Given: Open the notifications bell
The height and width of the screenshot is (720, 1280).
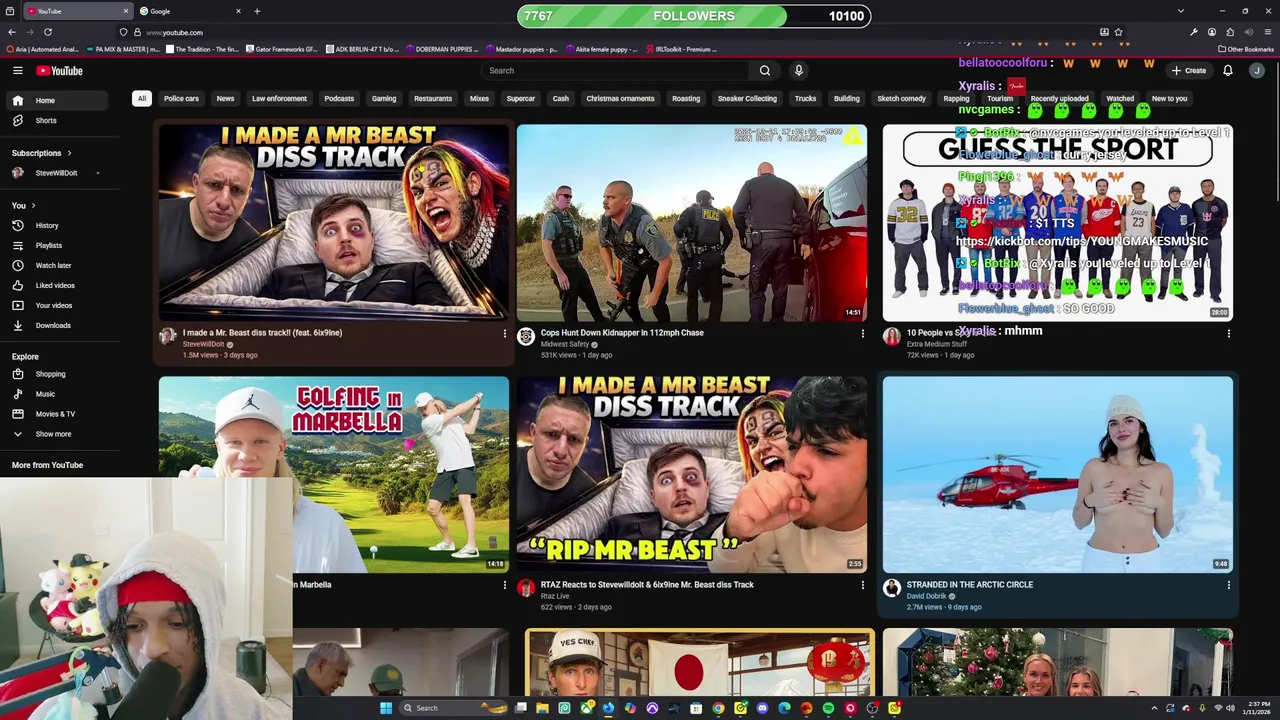Looking at the screenshot, I should tap(1228, 71).
